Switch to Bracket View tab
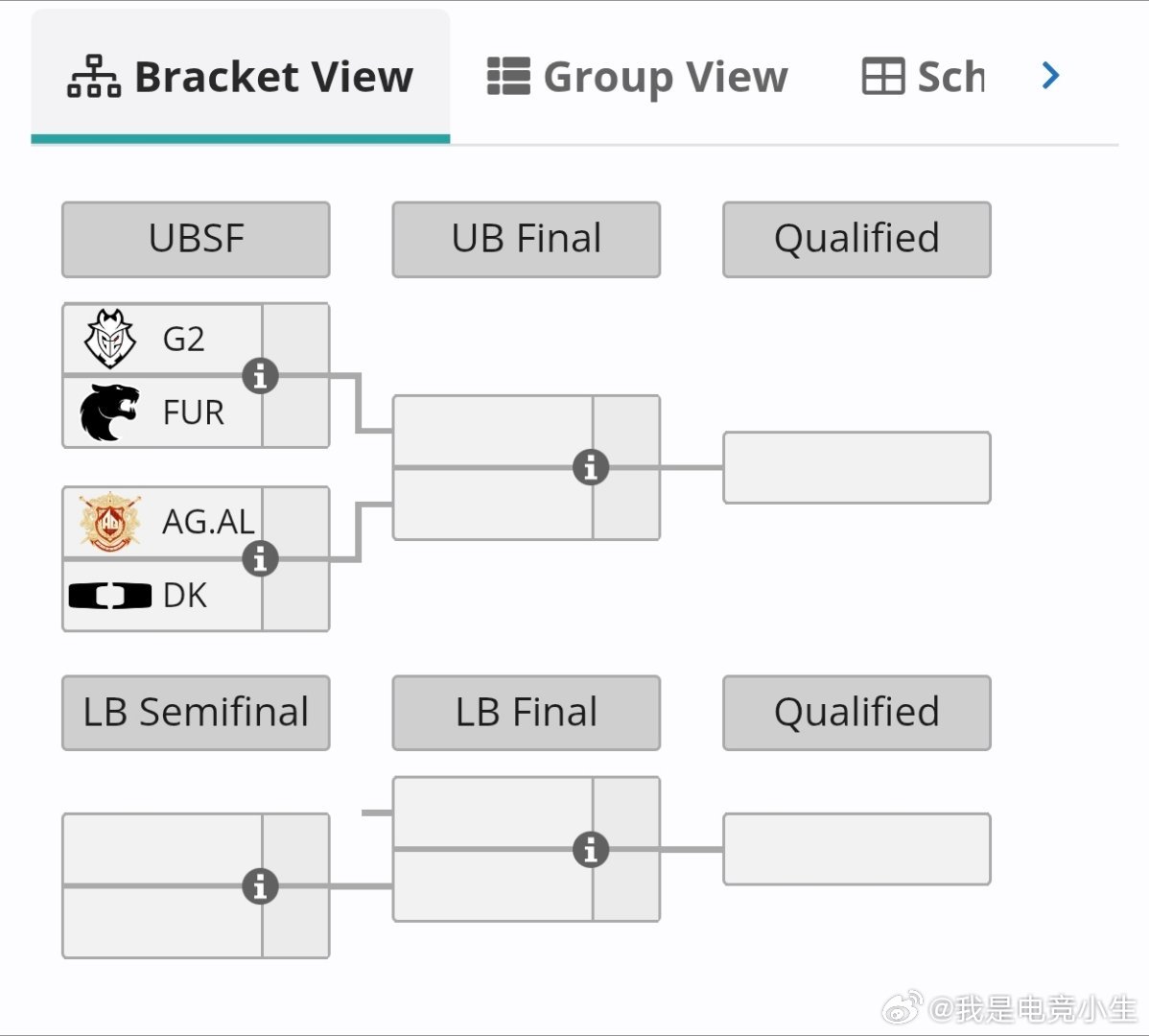Screen dimensions: 1149x1036 (241, 76)
